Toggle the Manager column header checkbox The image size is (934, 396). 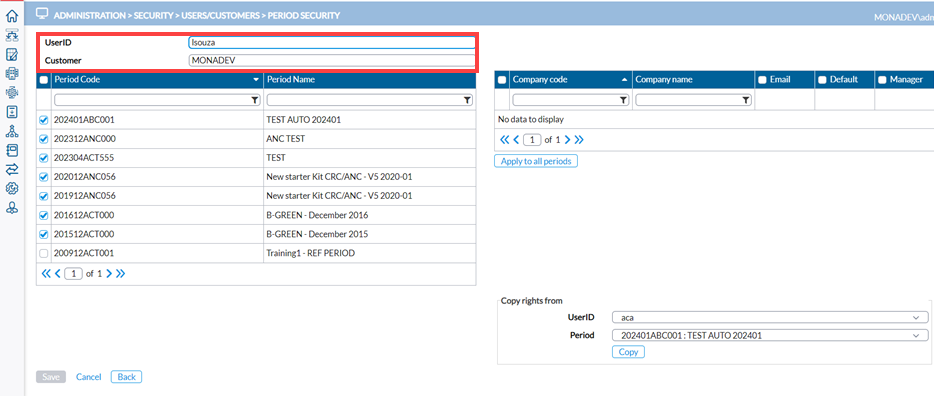[882, 80]
